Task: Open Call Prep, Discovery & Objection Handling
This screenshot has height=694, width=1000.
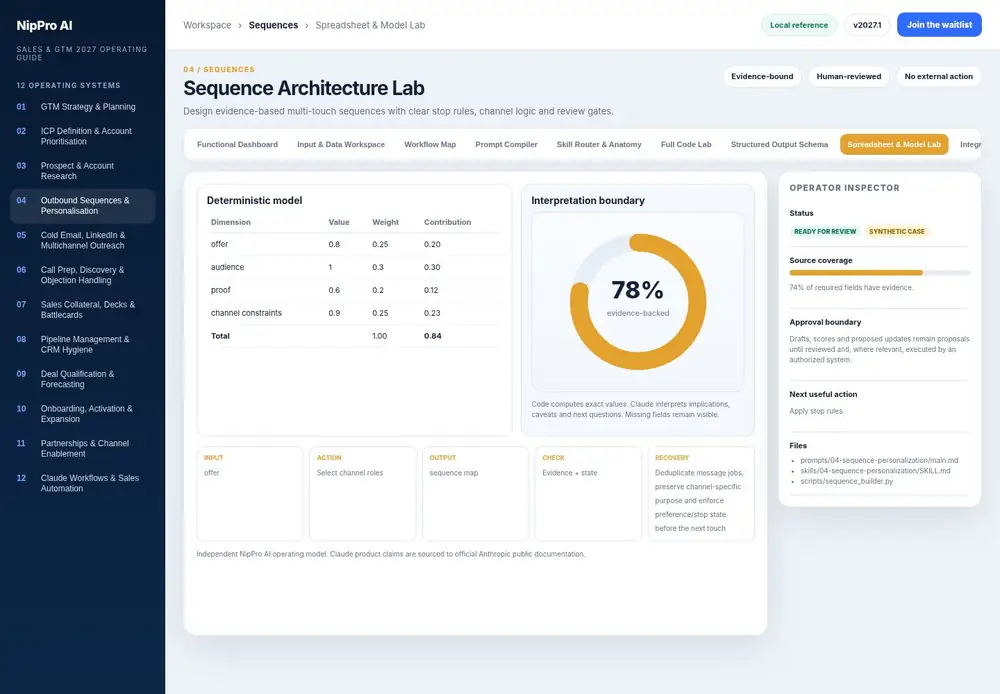Action: 82,275
